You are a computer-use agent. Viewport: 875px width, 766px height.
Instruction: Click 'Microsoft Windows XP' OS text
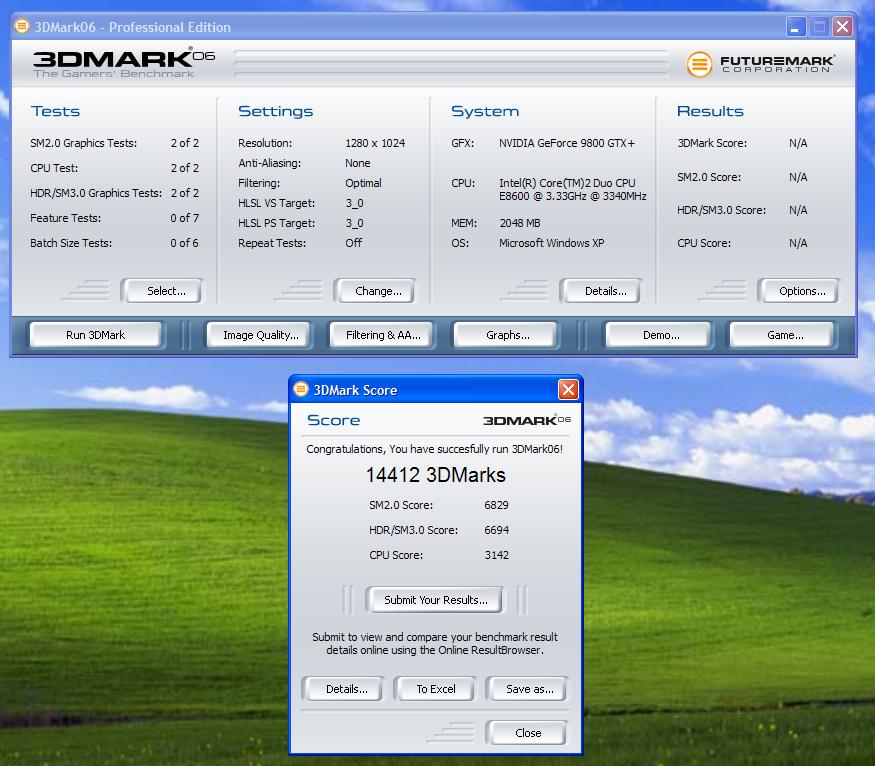coord(551,243)
